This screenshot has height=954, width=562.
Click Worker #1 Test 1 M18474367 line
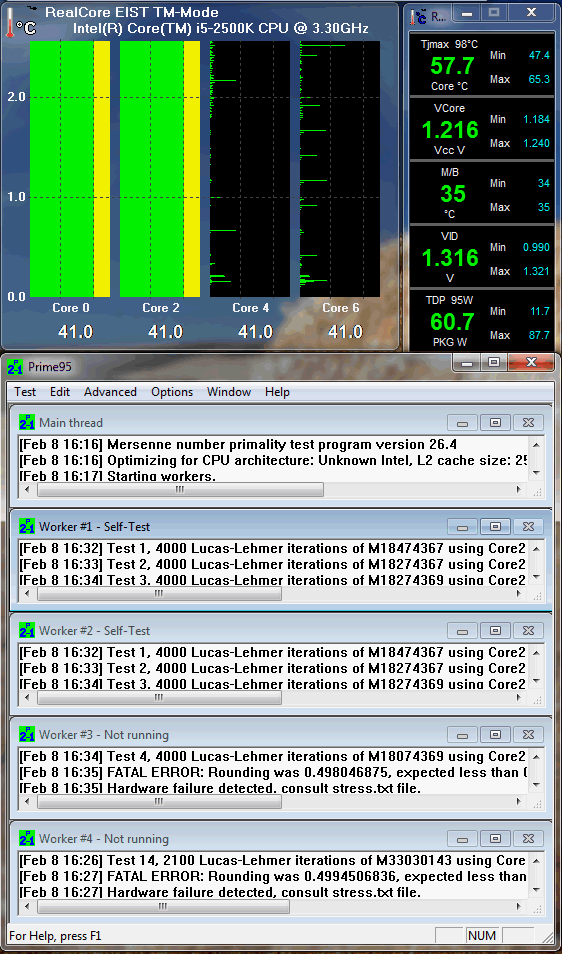pos(272,548)
